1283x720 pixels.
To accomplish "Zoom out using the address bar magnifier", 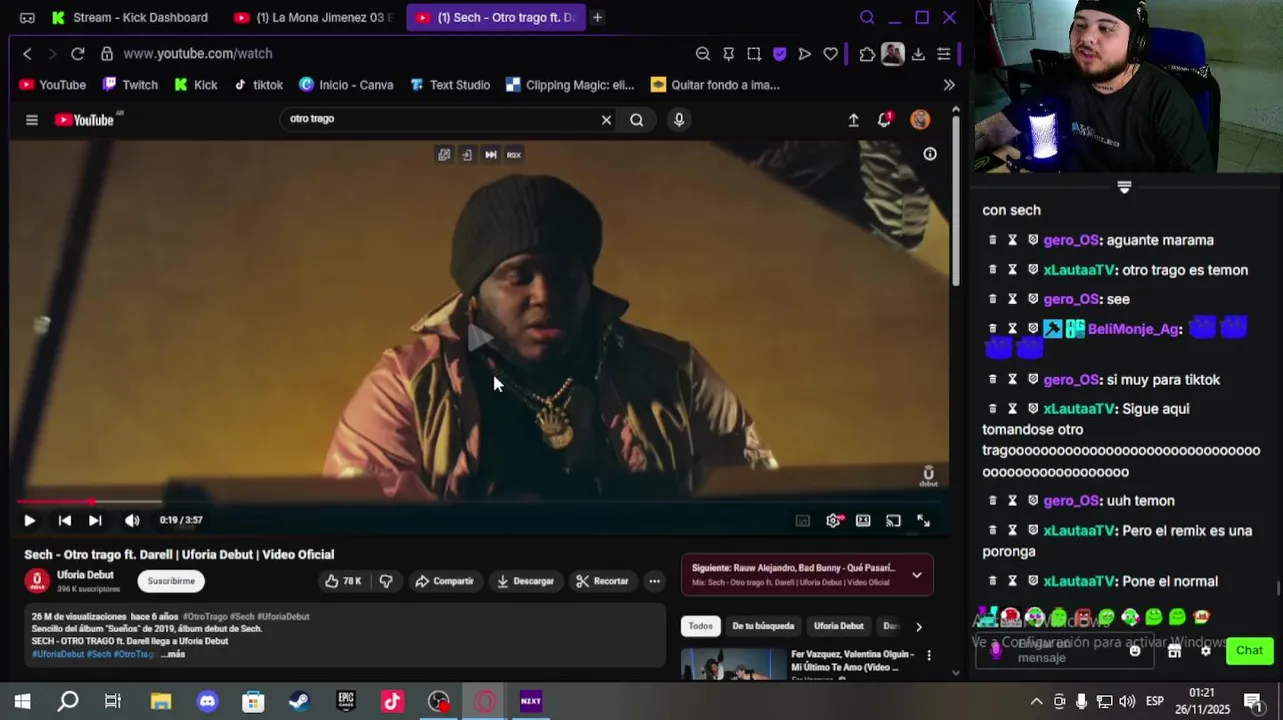I will (703, 54).
